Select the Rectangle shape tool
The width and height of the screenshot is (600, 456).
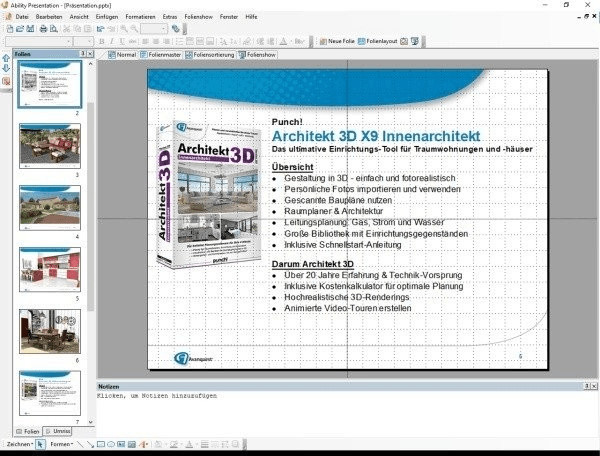pos(98,443)
